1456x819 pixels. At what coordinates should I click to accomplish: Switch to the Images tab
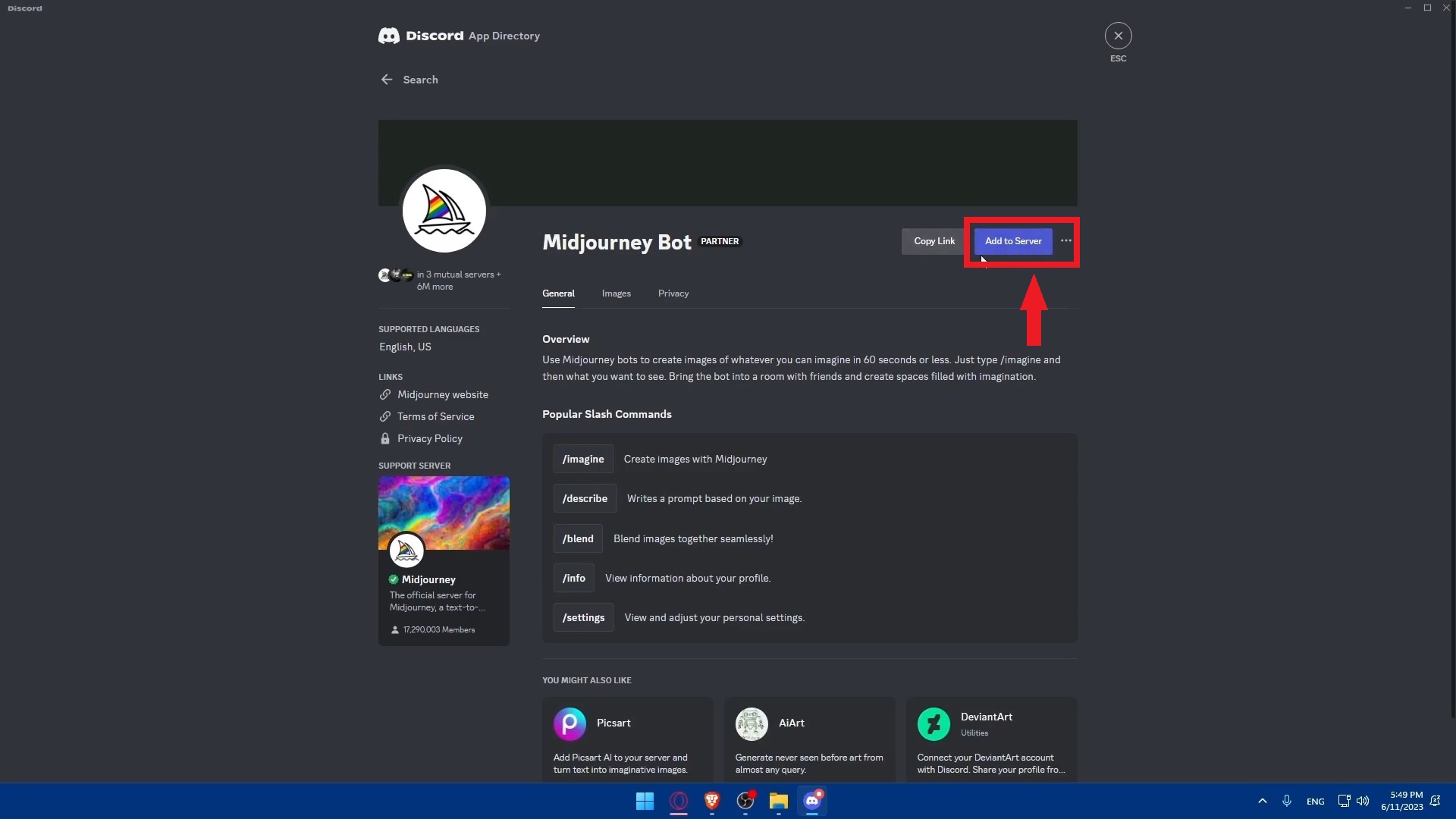tap(616, 293)
